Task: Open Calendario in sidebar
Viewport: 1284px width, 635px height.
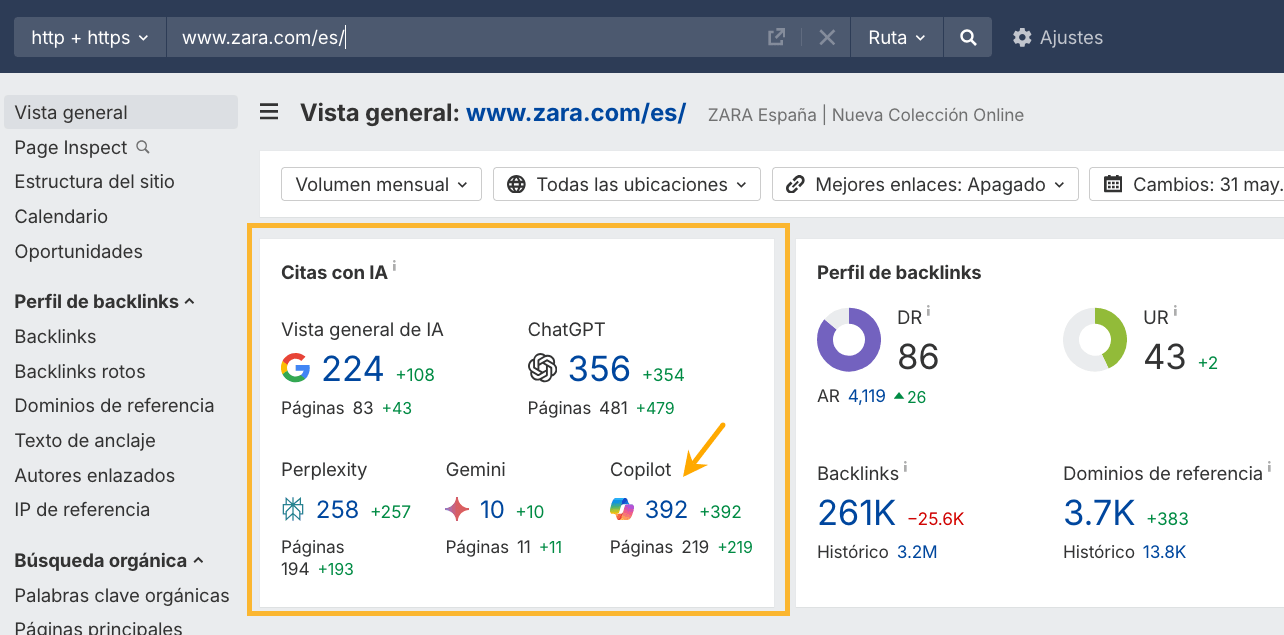Action: click(x=61, y=216)
